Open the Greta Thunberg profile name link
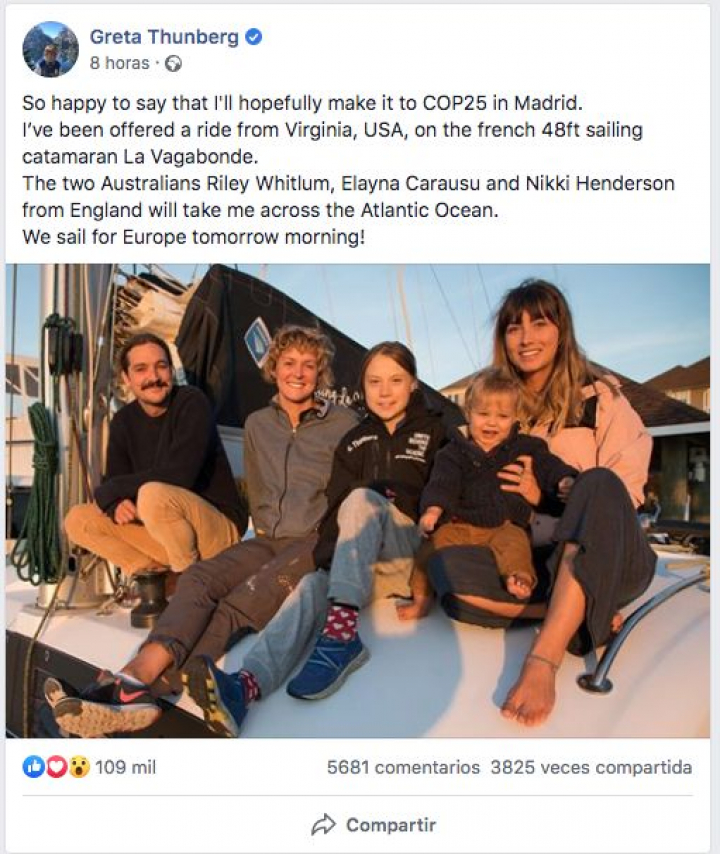 pos(164,37)
